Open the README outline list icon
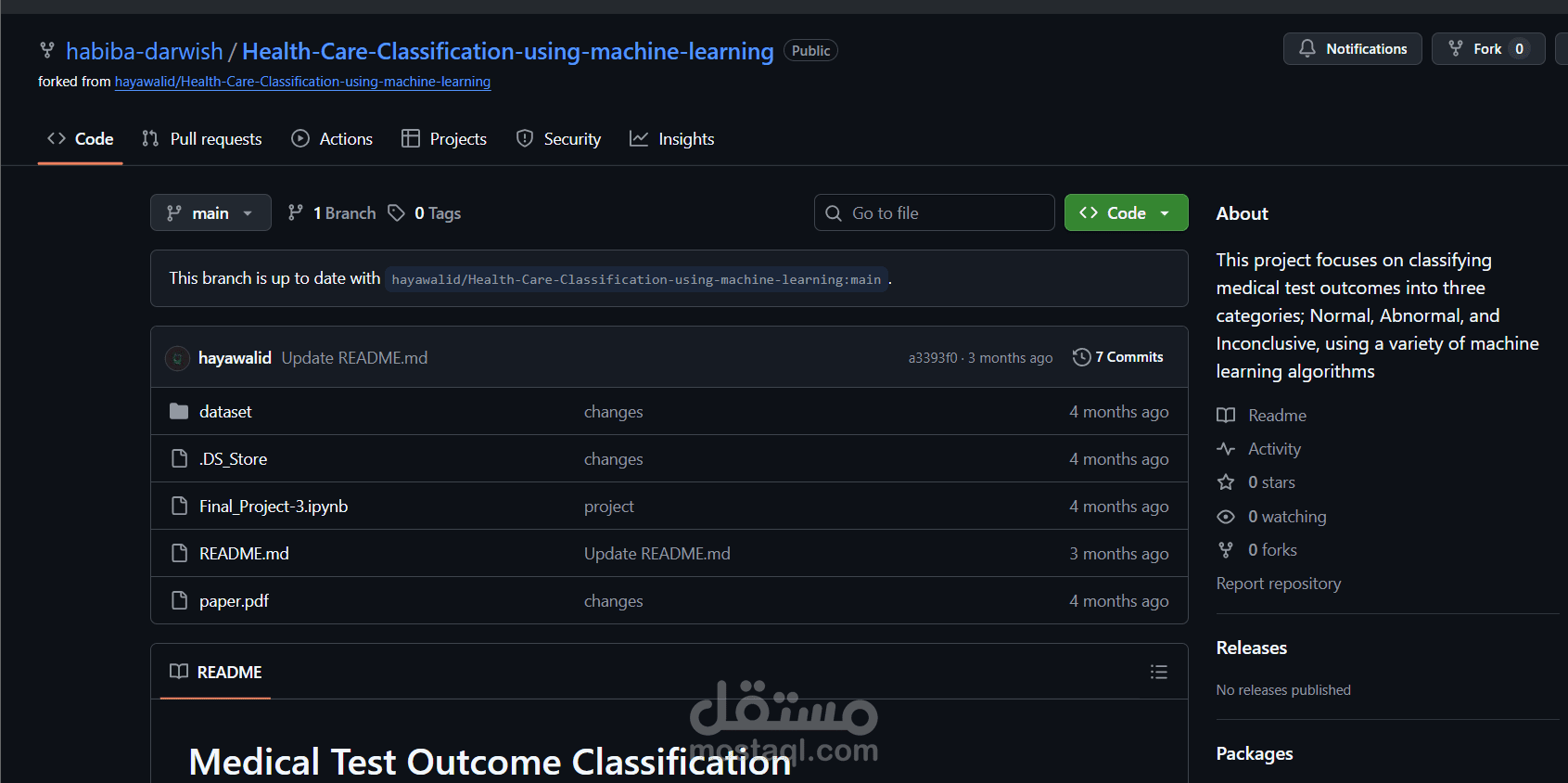Screen dimensions: 1568x783 coord(1159,672)
